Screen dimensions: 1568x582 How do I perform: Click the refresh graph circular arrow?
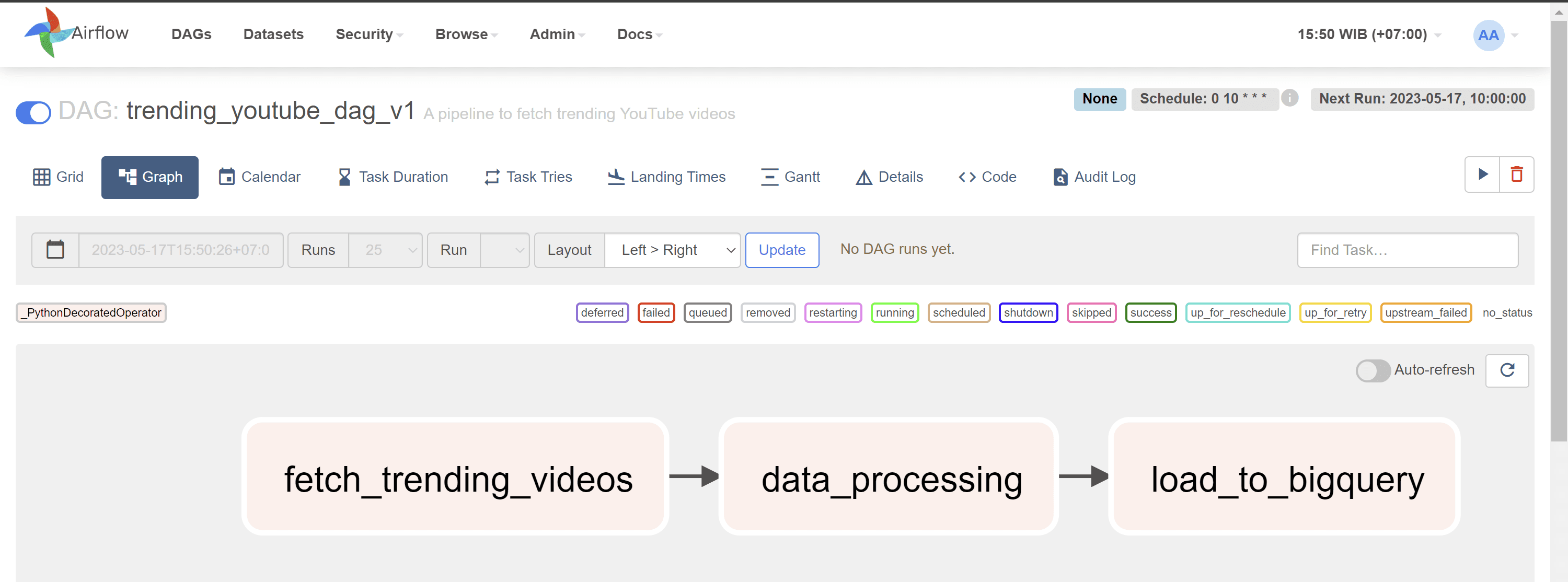click(x=1507, y=370)
